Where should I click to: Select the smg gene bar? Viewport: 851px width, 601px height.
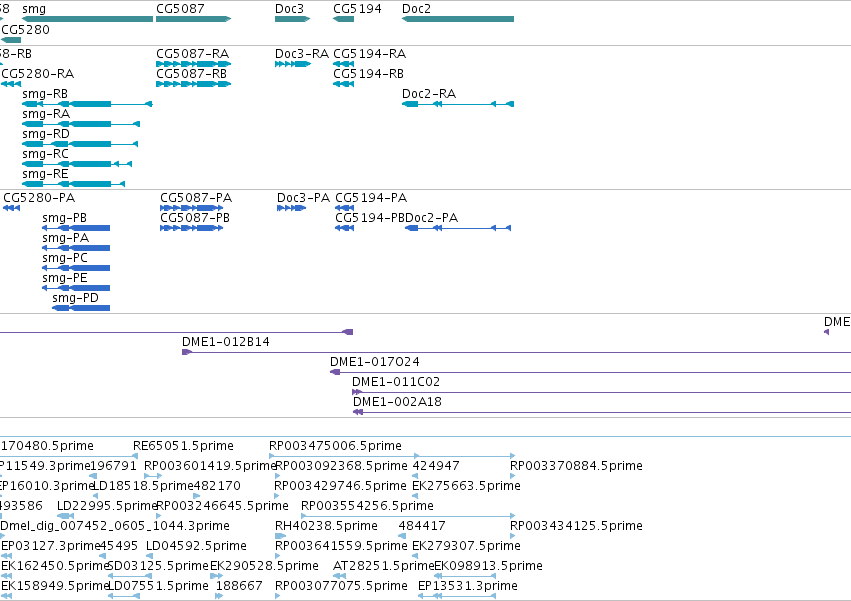pyautogui.click(x=87, y=19)
